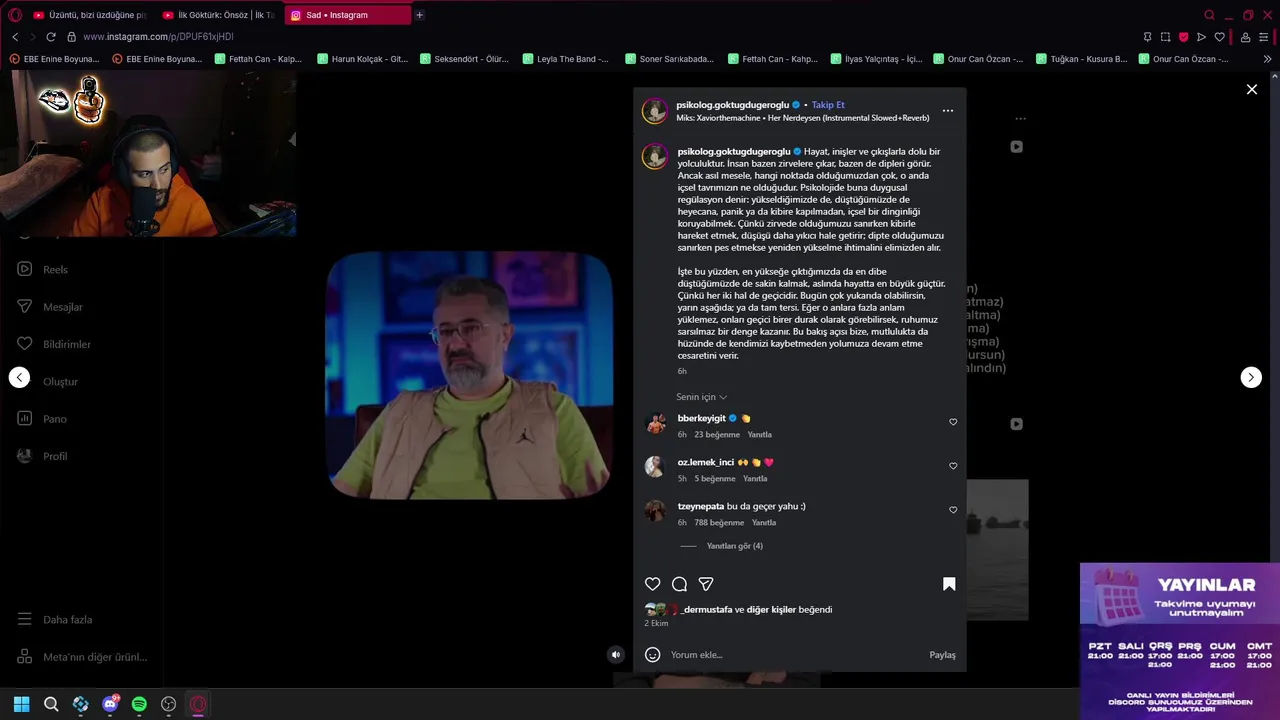1280x720 pixels.
Task: Go to the previous post arrow
Action: coord(19,377)
